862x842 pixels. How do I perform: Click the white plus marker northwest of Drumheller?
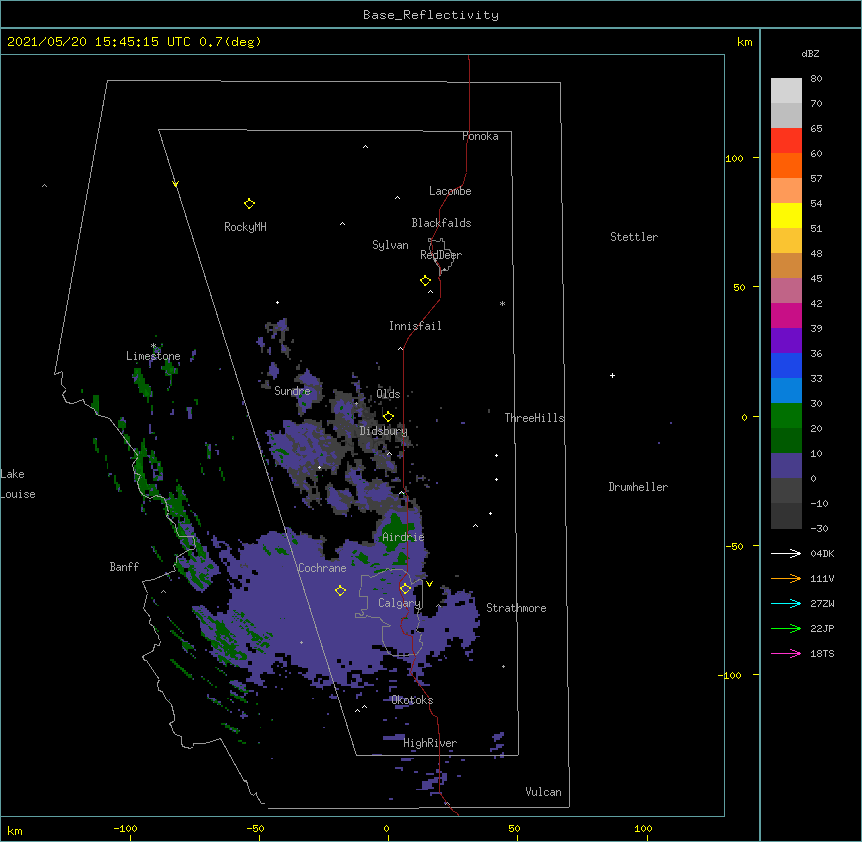612,375
